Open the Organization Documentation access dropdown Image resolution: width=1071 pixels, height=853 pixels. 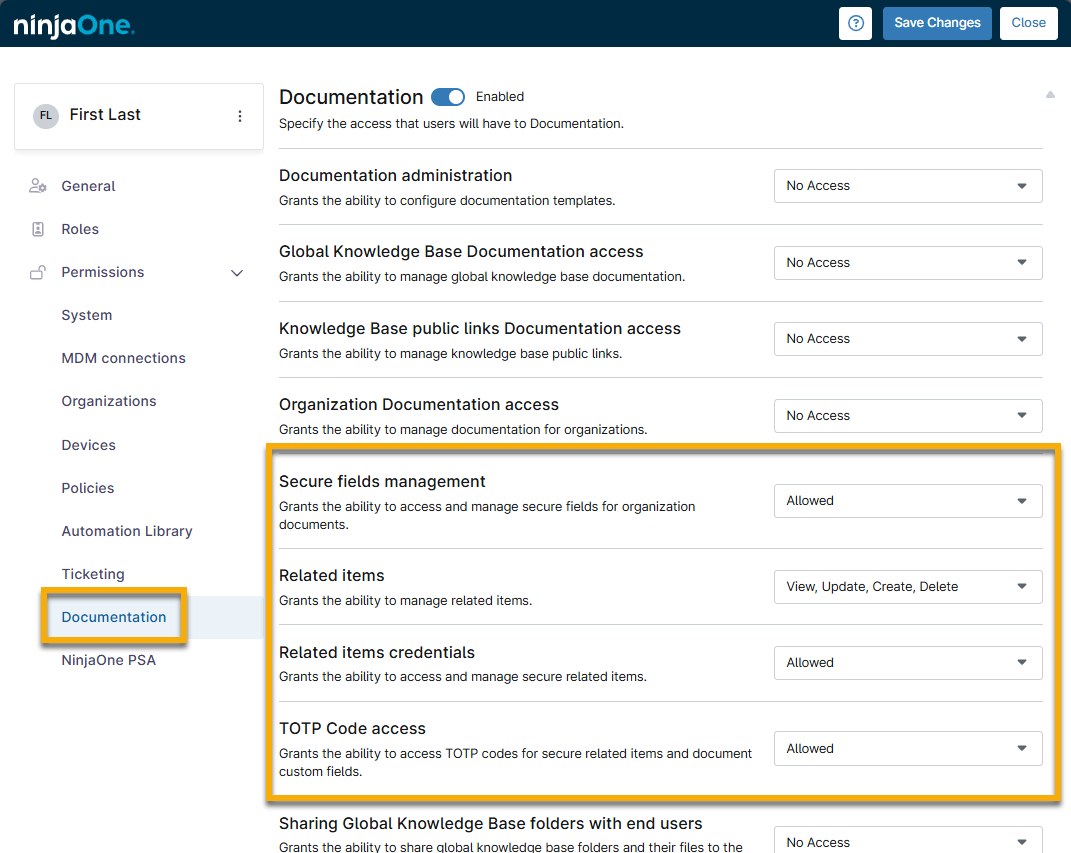pos(907,416)
